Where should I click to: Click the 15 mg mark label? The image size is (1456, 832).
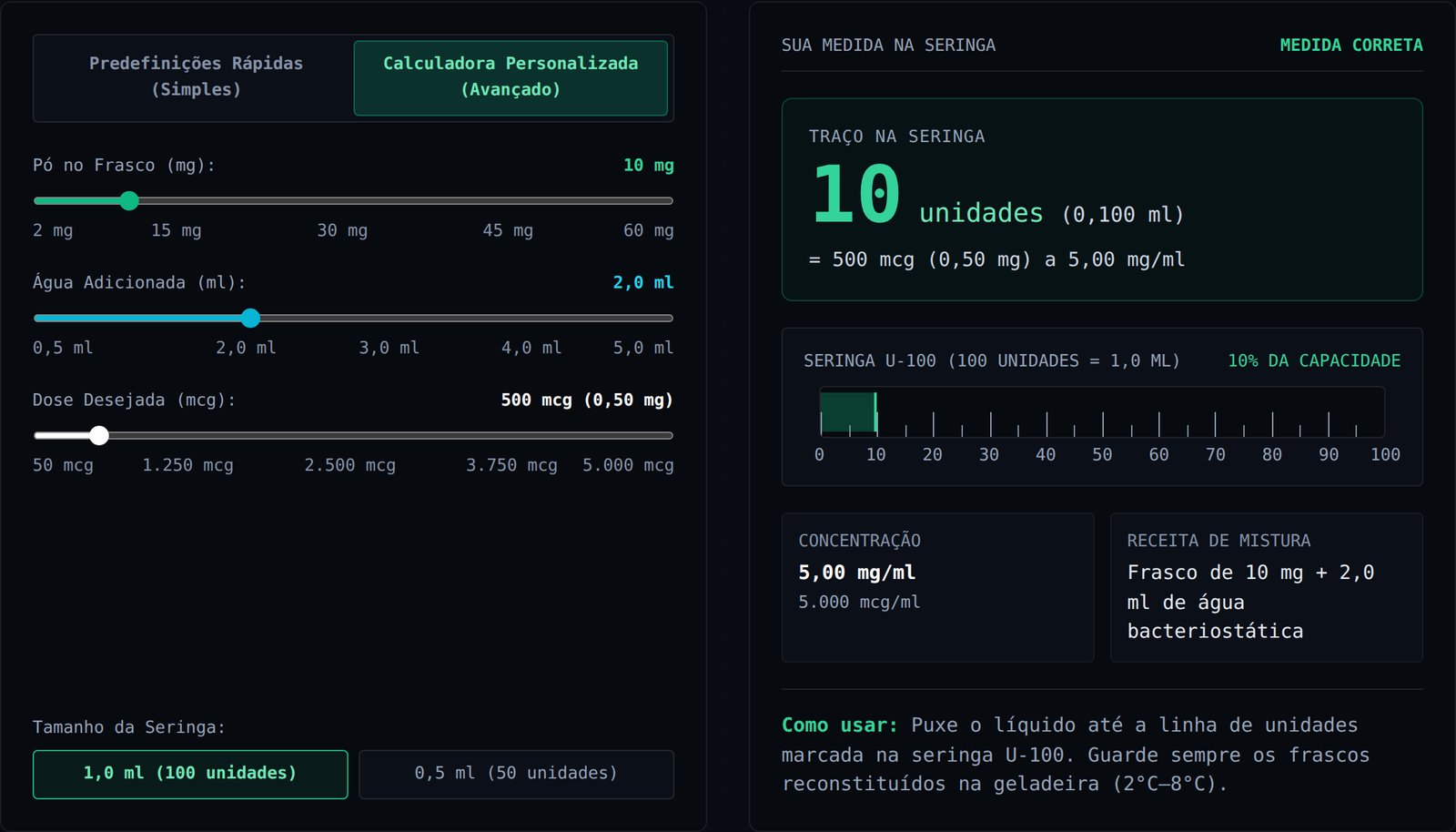(x=177, y=230)
